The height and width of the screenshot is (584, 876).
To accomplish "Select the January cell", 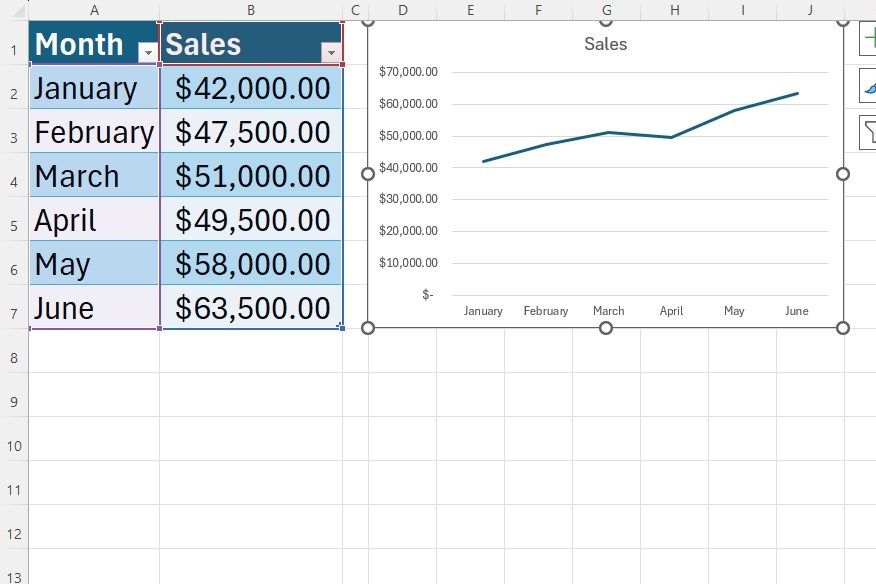I will tap(94, 87).
